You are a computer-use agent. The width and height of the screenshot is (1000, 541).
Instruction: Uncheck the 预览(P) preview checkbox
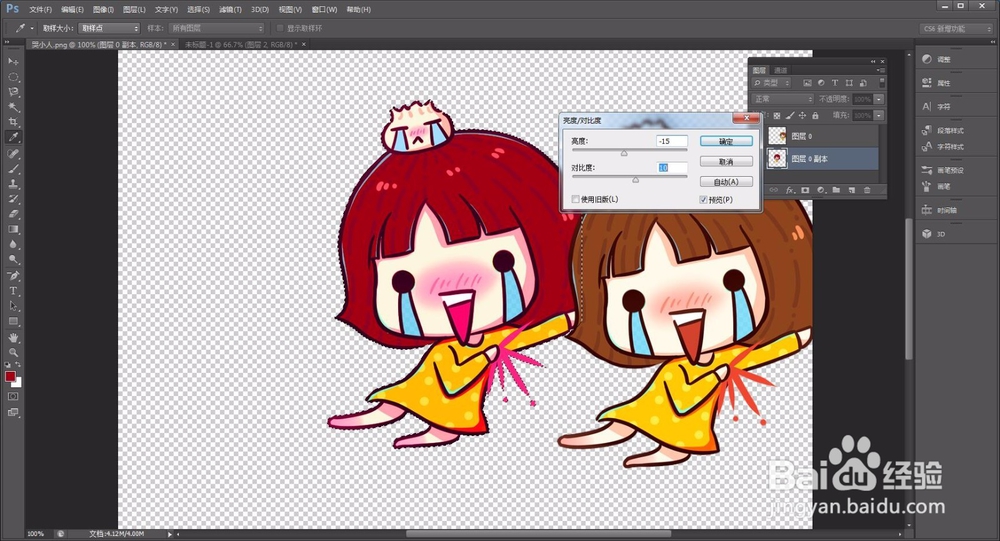coord(703,200)
